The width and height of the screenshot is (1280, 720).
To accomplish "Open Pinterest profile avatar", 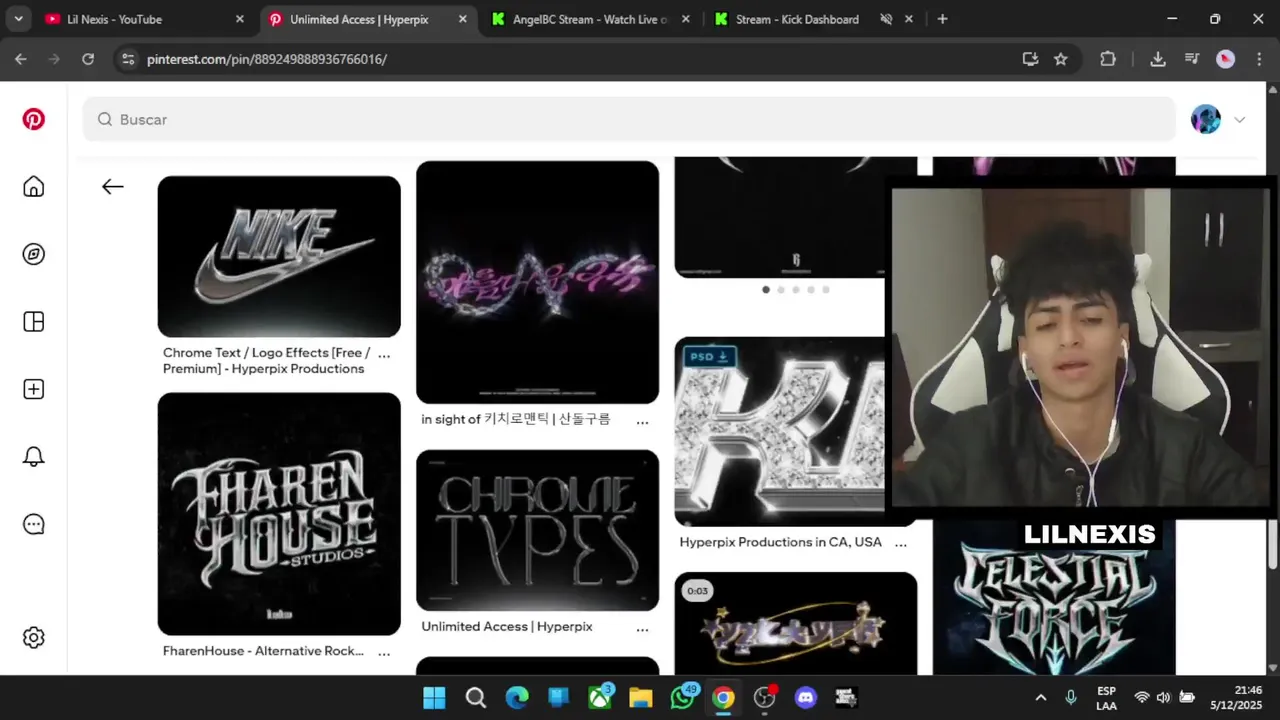I will click(1206, 119).
